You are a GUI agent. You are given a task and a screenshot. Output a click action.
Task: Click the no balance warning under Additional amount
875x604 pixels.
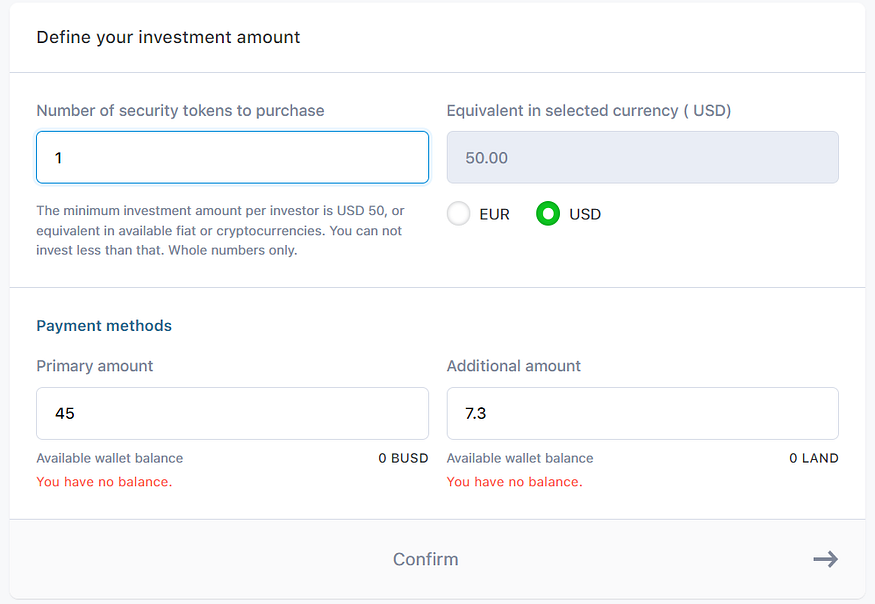[x=514, y=482]
